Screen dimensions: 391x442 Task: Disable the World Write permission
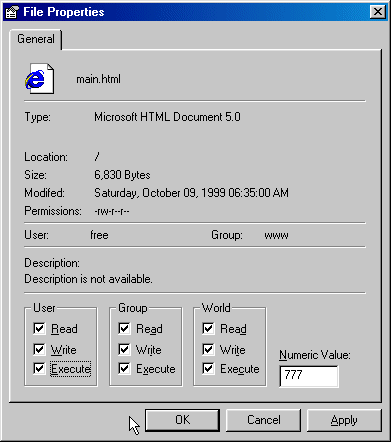(x=208, y=349)
